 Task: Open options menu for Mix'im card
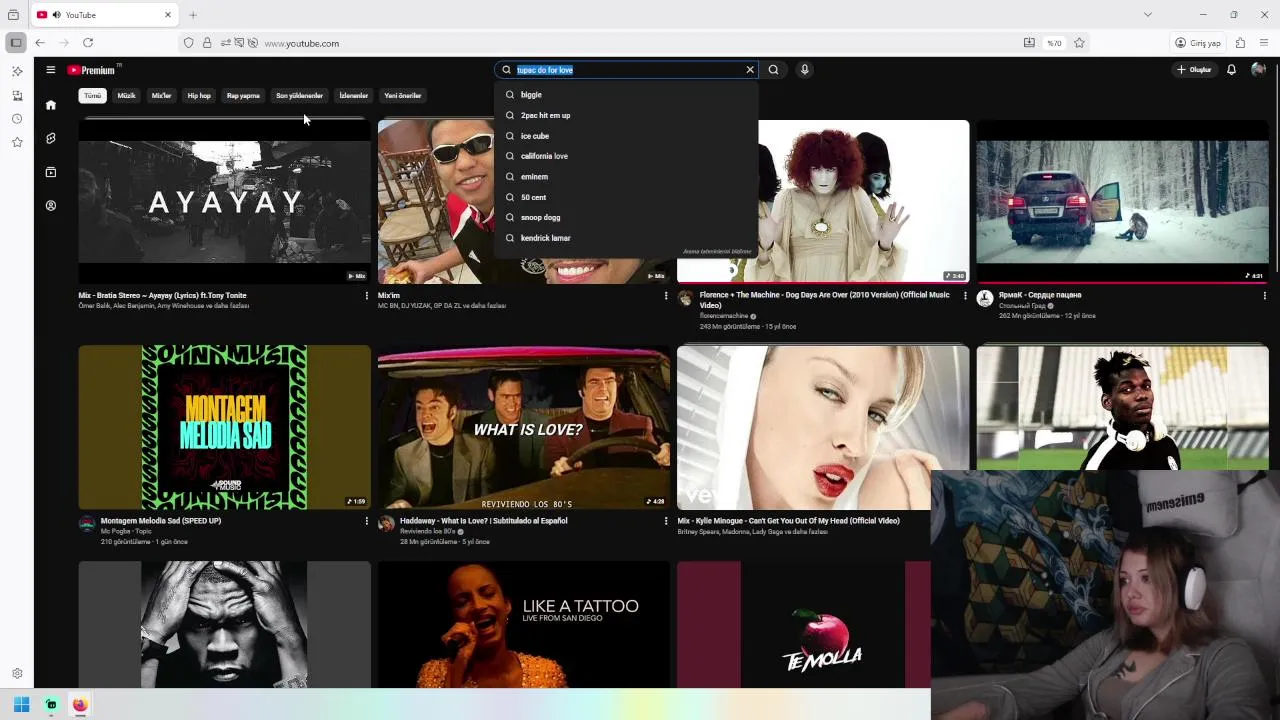click(x=665, y=296)
